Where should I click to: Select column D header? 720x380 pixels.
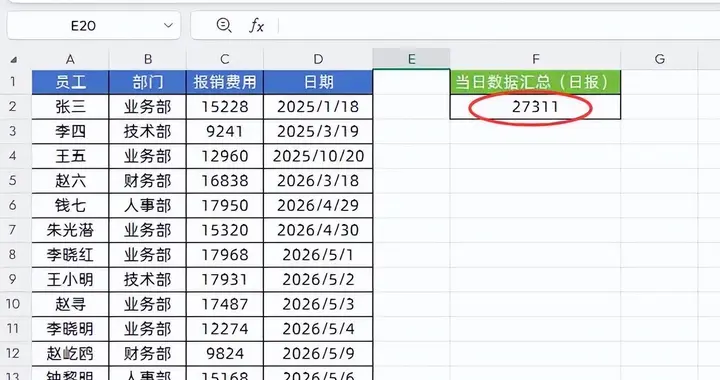(318, 59)
